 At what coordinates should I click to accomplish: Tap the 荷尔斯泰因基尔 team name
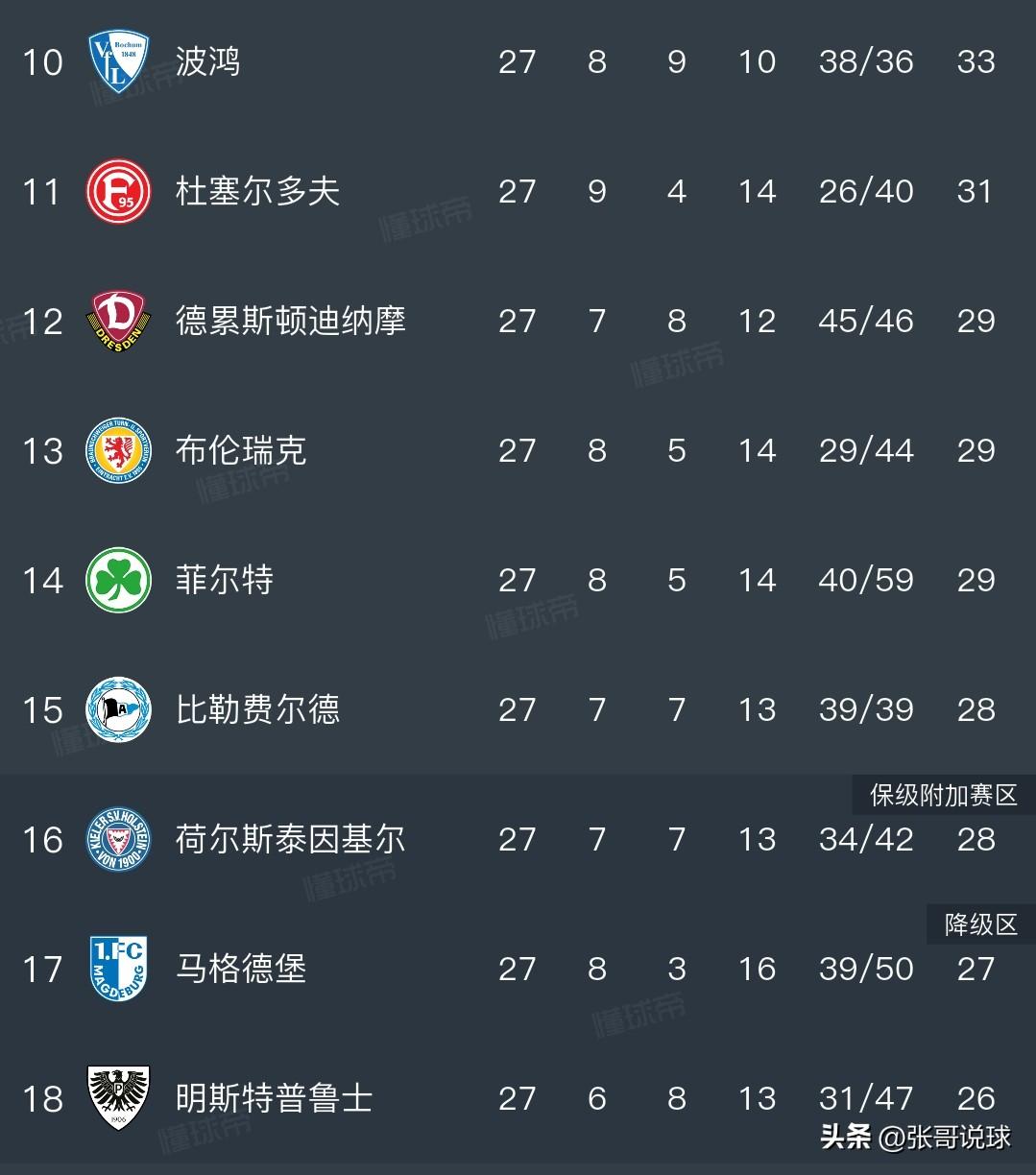pyautogui.click(x=290, y=839)
